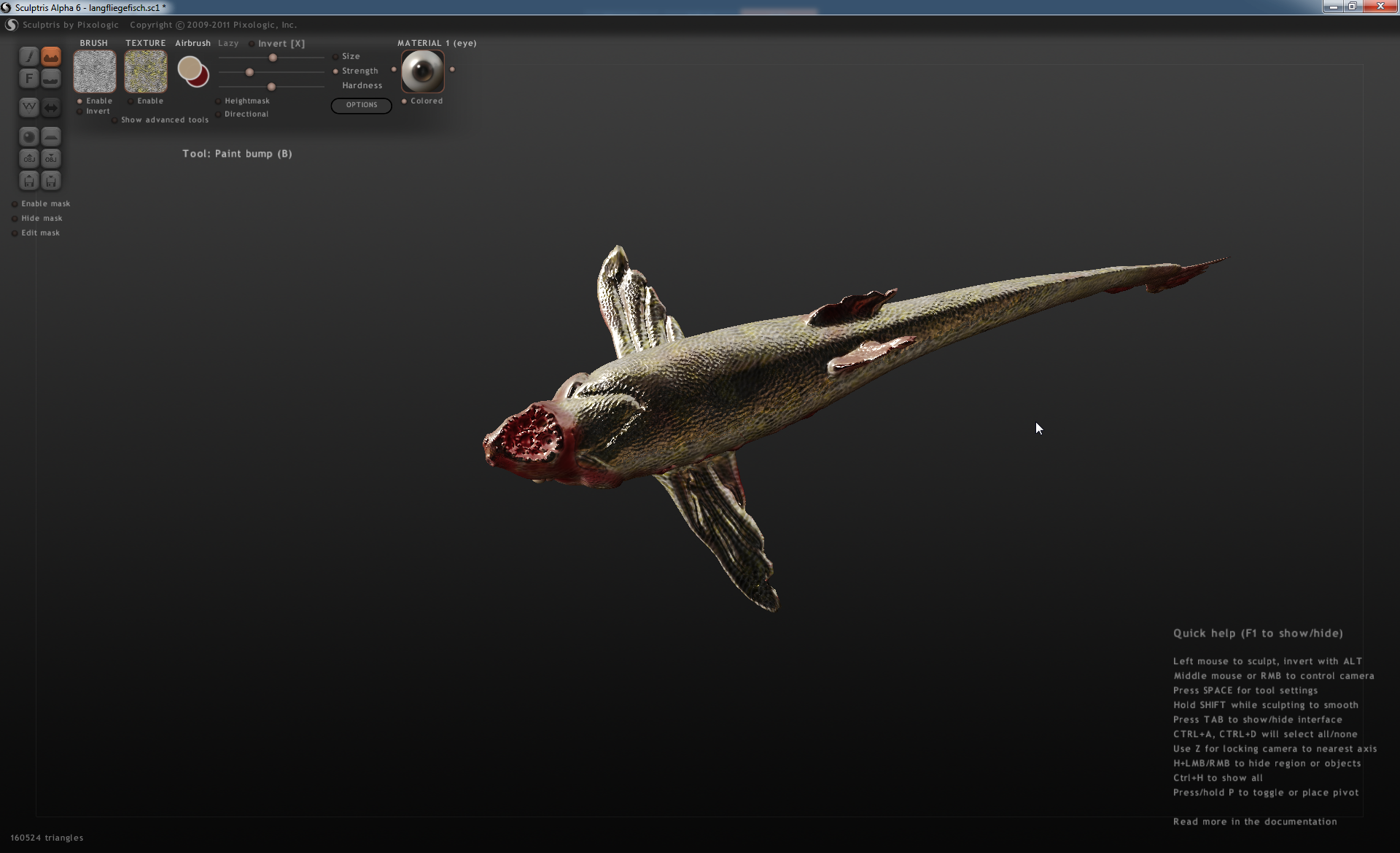This screenshot has width=1400, height=853.
Task: Click the symmetry arrows icon
Action: coord(51,107)
